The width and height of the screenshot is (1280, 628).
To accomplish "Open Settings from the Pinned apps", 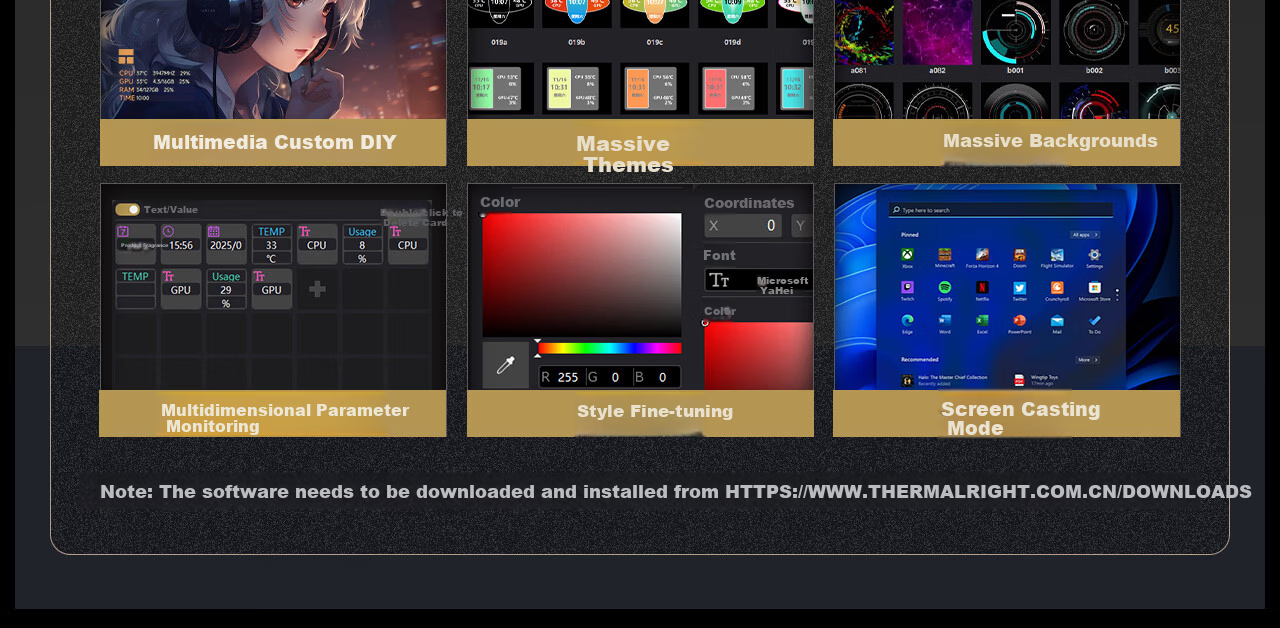I will [1094, 257].
